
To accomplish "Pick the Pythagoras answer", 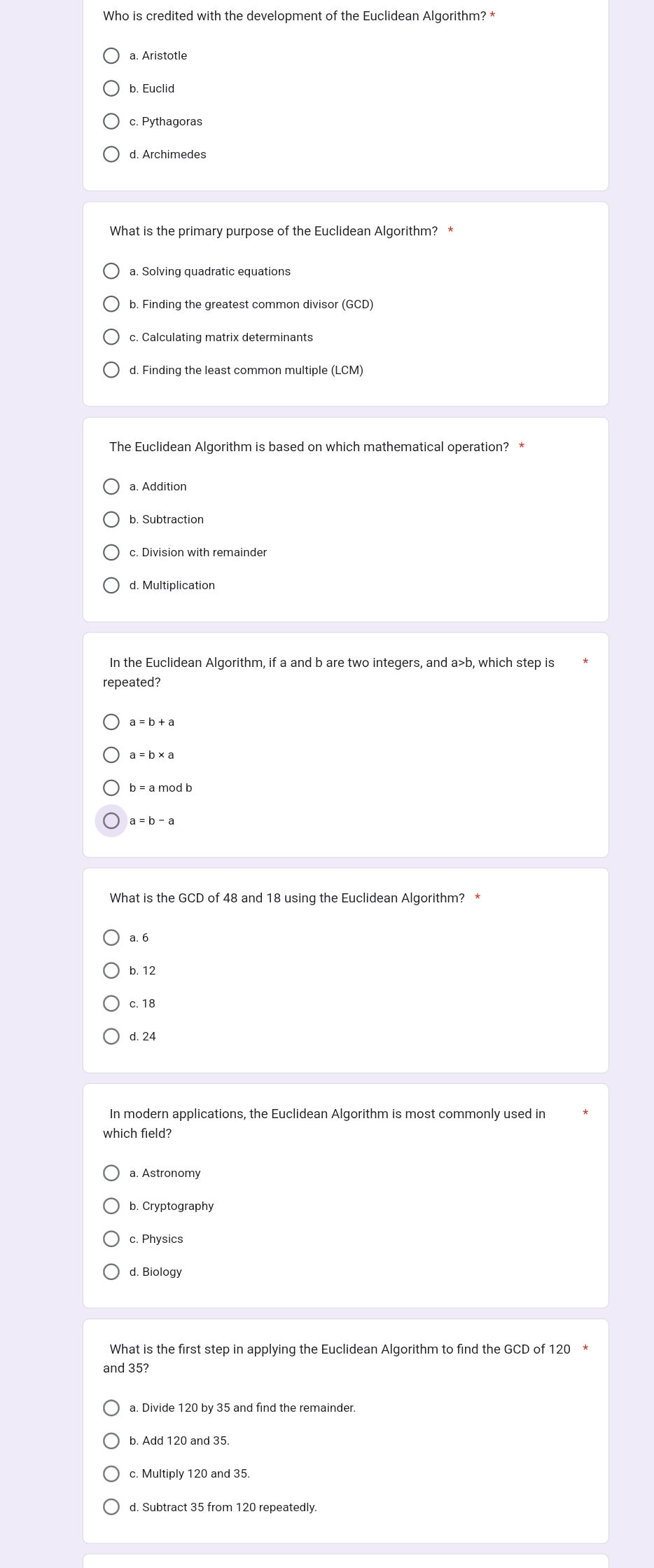I will click(111, 121).
